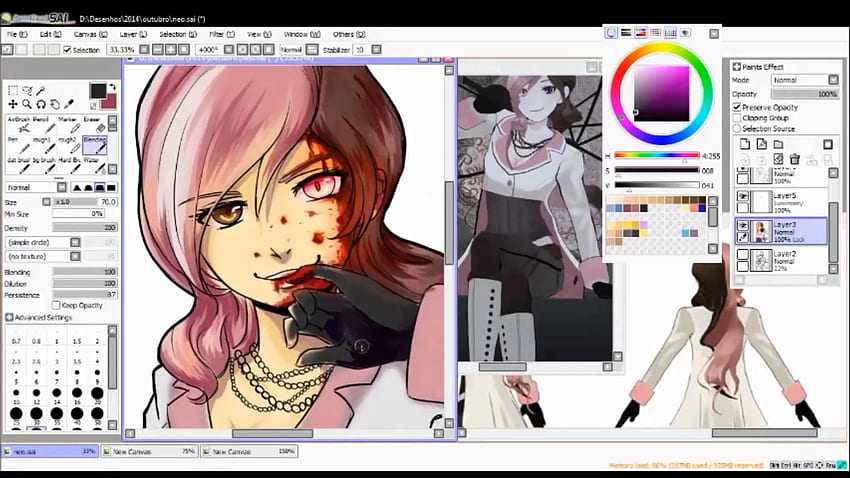Toggle RGB slider panel icon

click(626, 33)
